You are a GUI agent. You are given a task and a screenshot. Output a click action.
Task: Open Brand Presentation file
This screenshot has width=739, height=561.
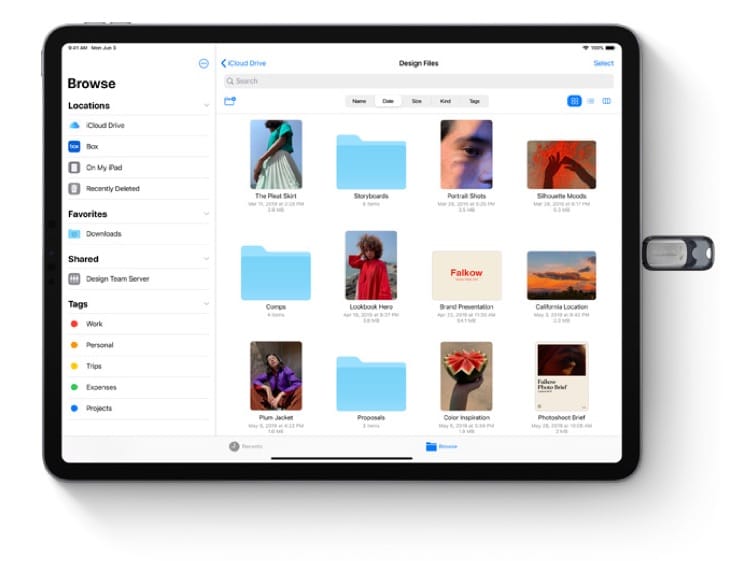point(467,275)
